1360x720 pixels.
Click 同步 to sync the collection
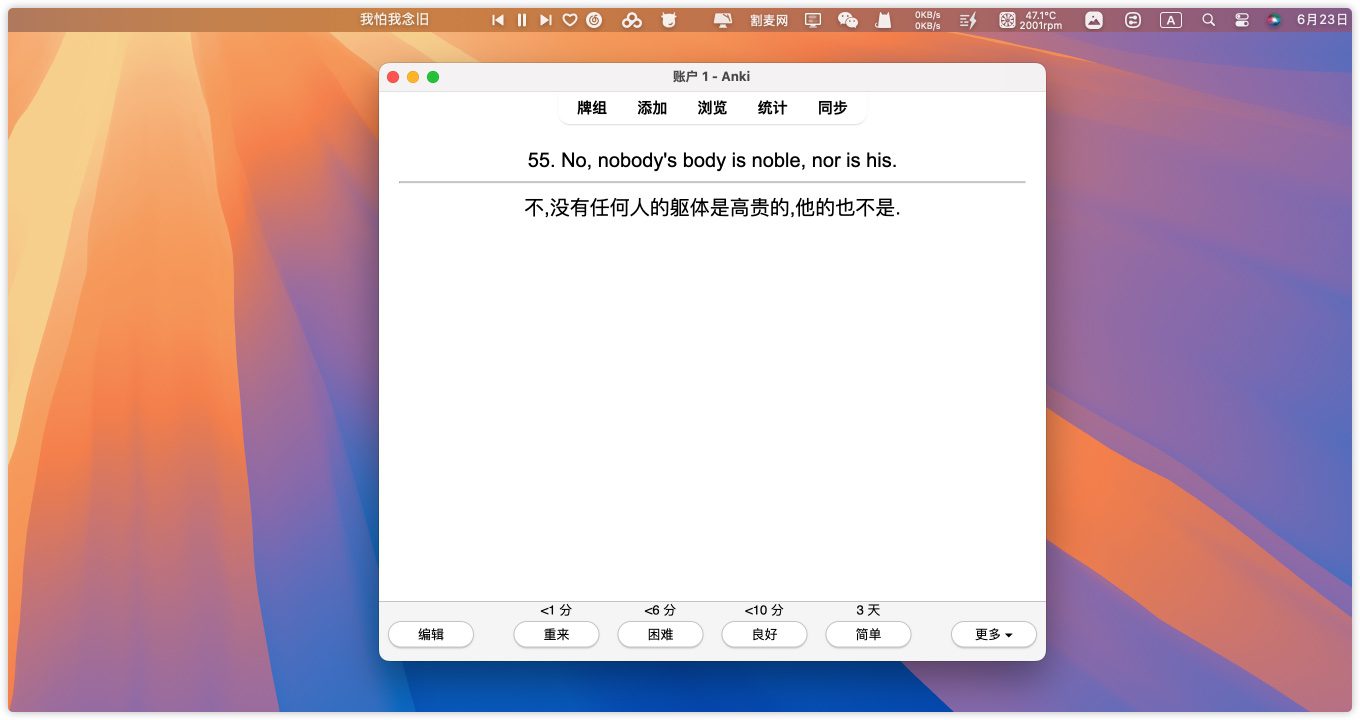tap(832, 108)
